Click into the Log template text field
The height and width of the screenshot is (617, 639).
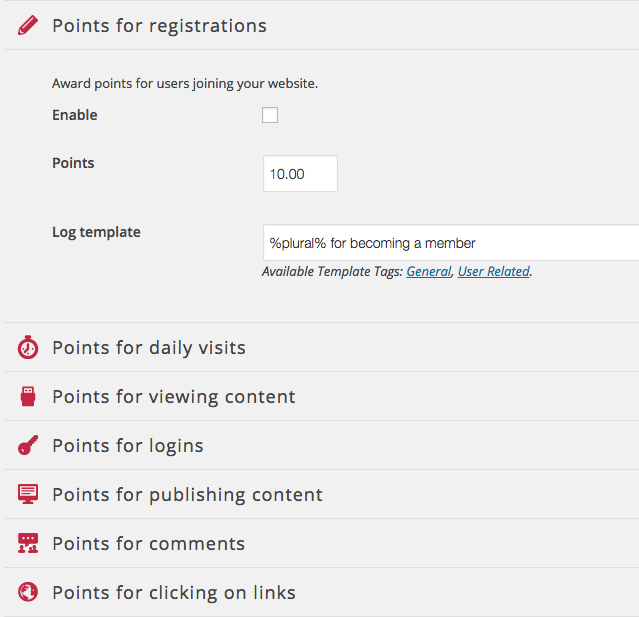451,242
